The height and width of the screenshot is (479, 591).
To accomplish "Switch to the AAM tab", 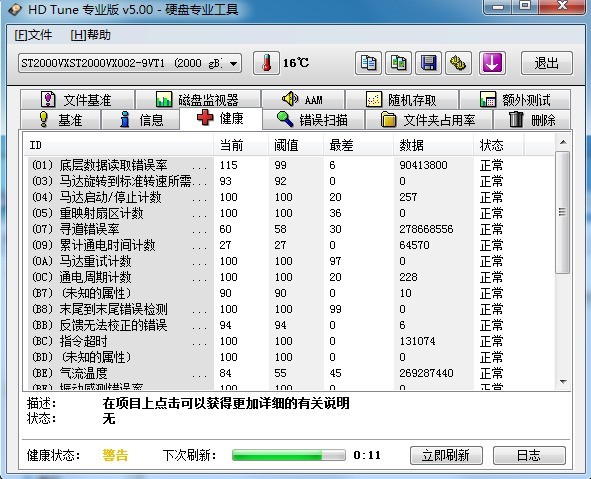I will (x=303, y=100).
